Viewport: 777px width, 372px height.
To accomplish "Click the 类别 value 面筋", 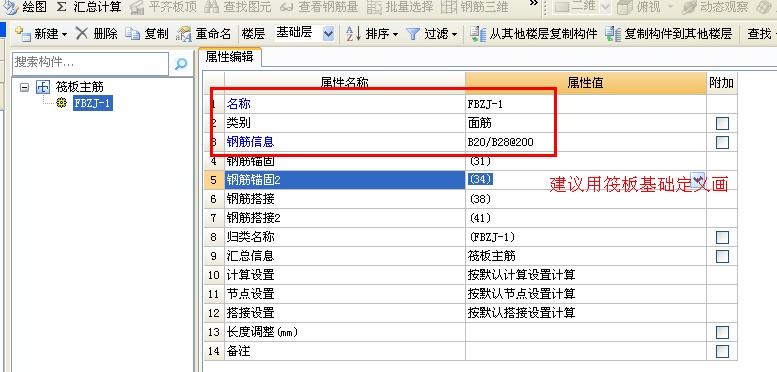I will 480,123.
